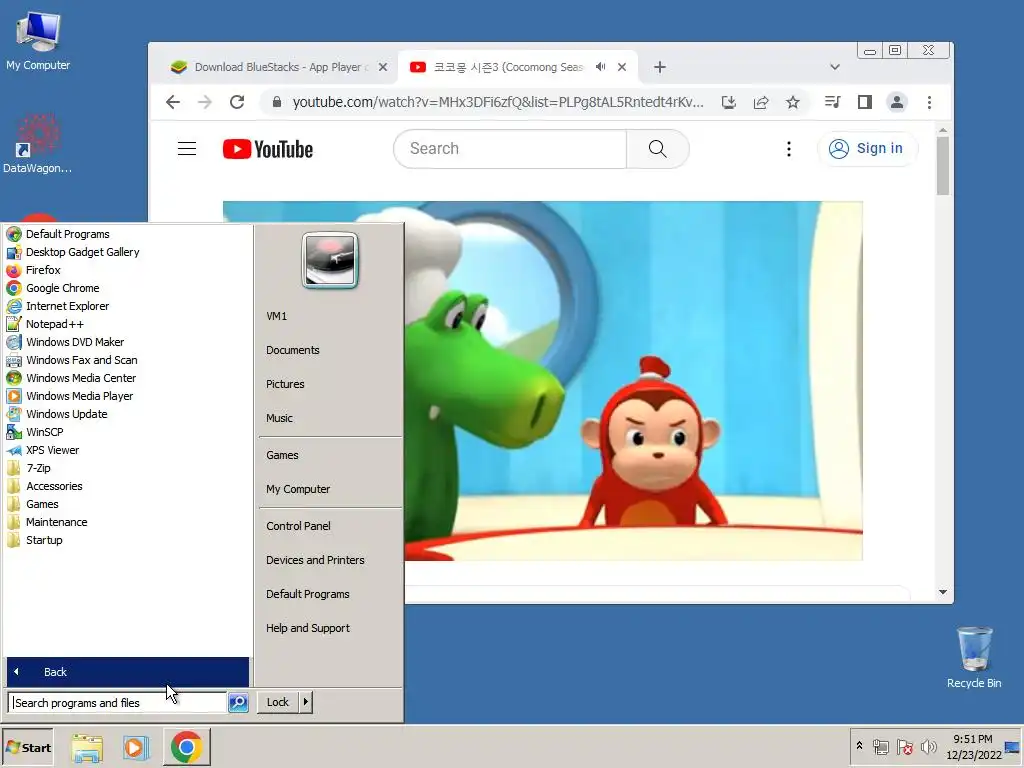The image size is (1024, 768).
Task: Share this page from the address bar
Action: point(761,102)
